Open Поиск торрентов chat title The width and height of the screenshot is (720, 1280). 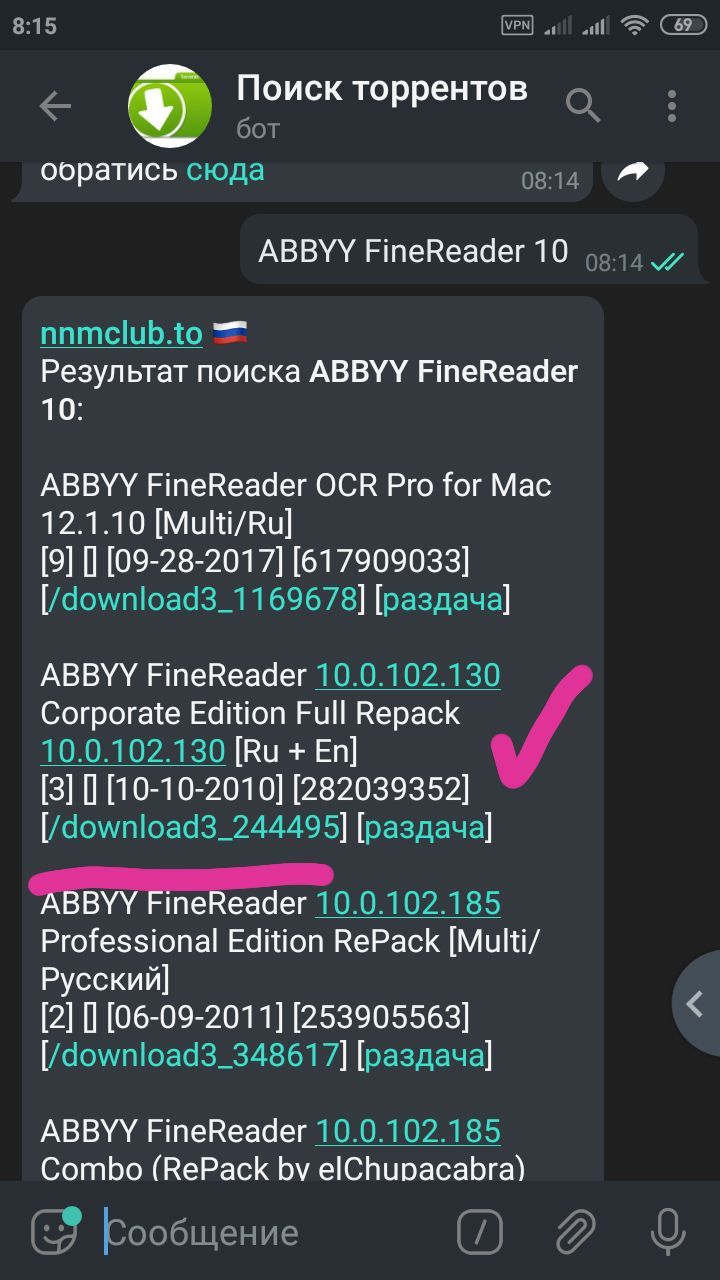[x=382, y=89]
